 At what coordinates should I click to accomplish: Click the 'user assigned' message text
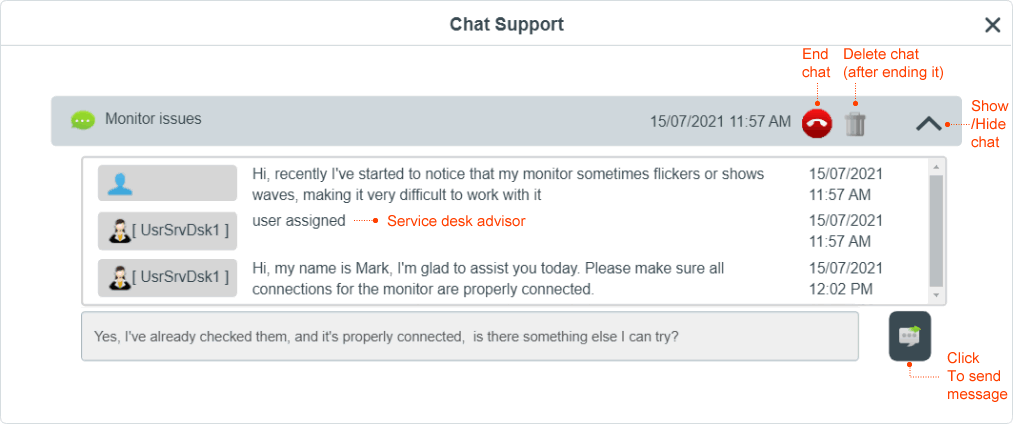[299, 221]
